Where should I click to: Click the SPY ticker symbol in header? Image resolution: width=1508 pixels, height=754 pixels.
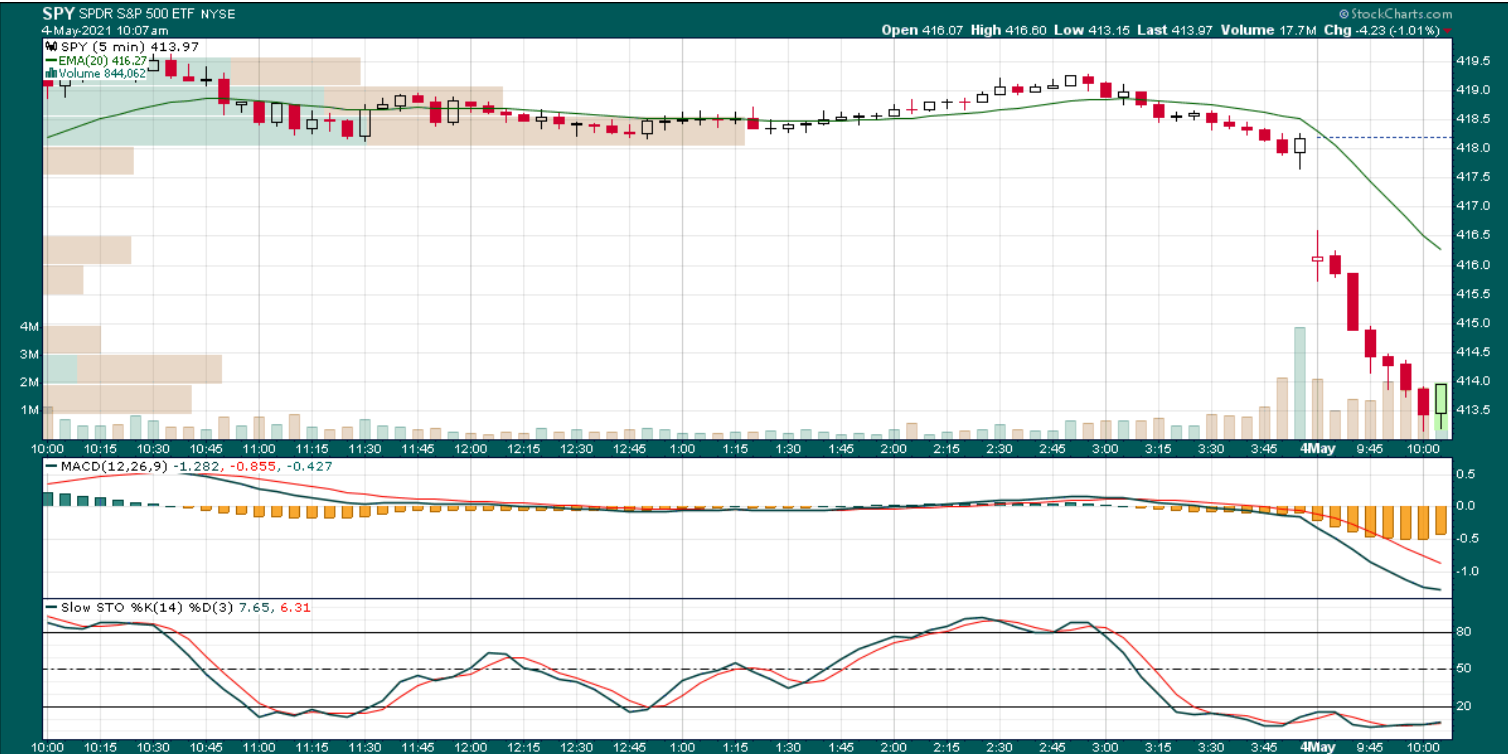click(58, 14)
